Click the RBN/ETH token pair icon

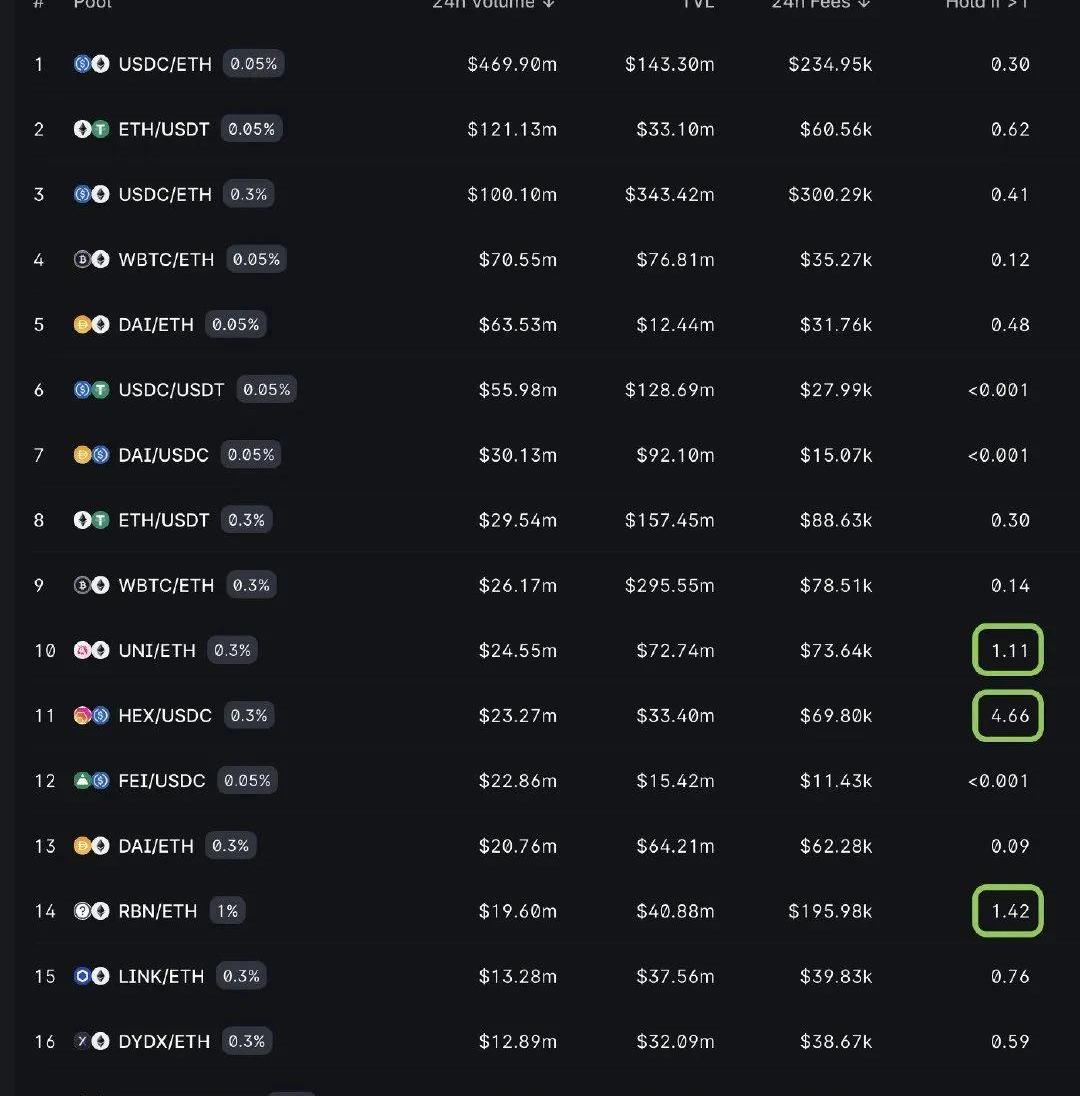[x=91, y=911]
